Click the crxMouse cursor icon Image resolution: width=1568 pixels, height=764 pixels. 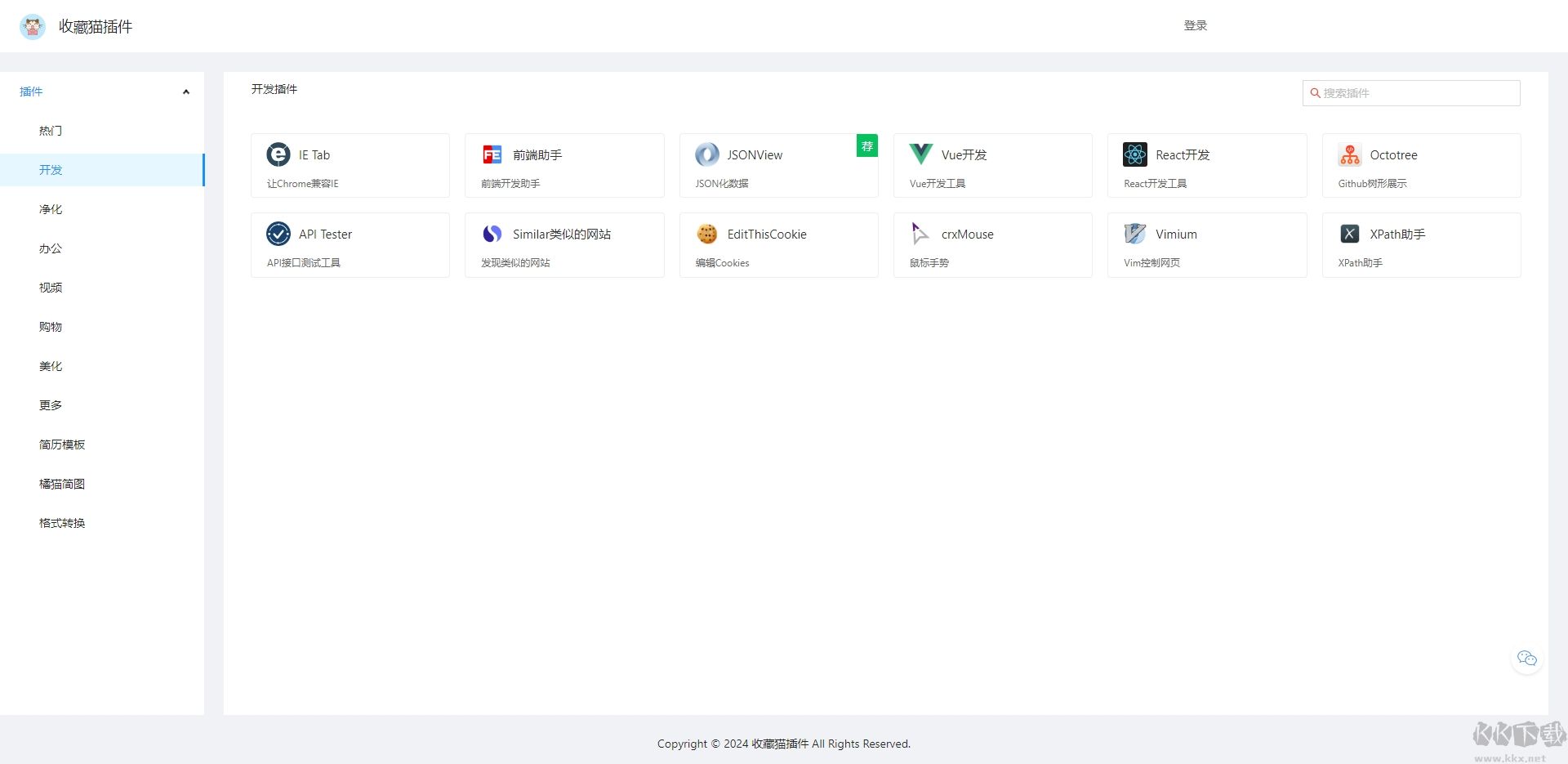tap(920, 234)
